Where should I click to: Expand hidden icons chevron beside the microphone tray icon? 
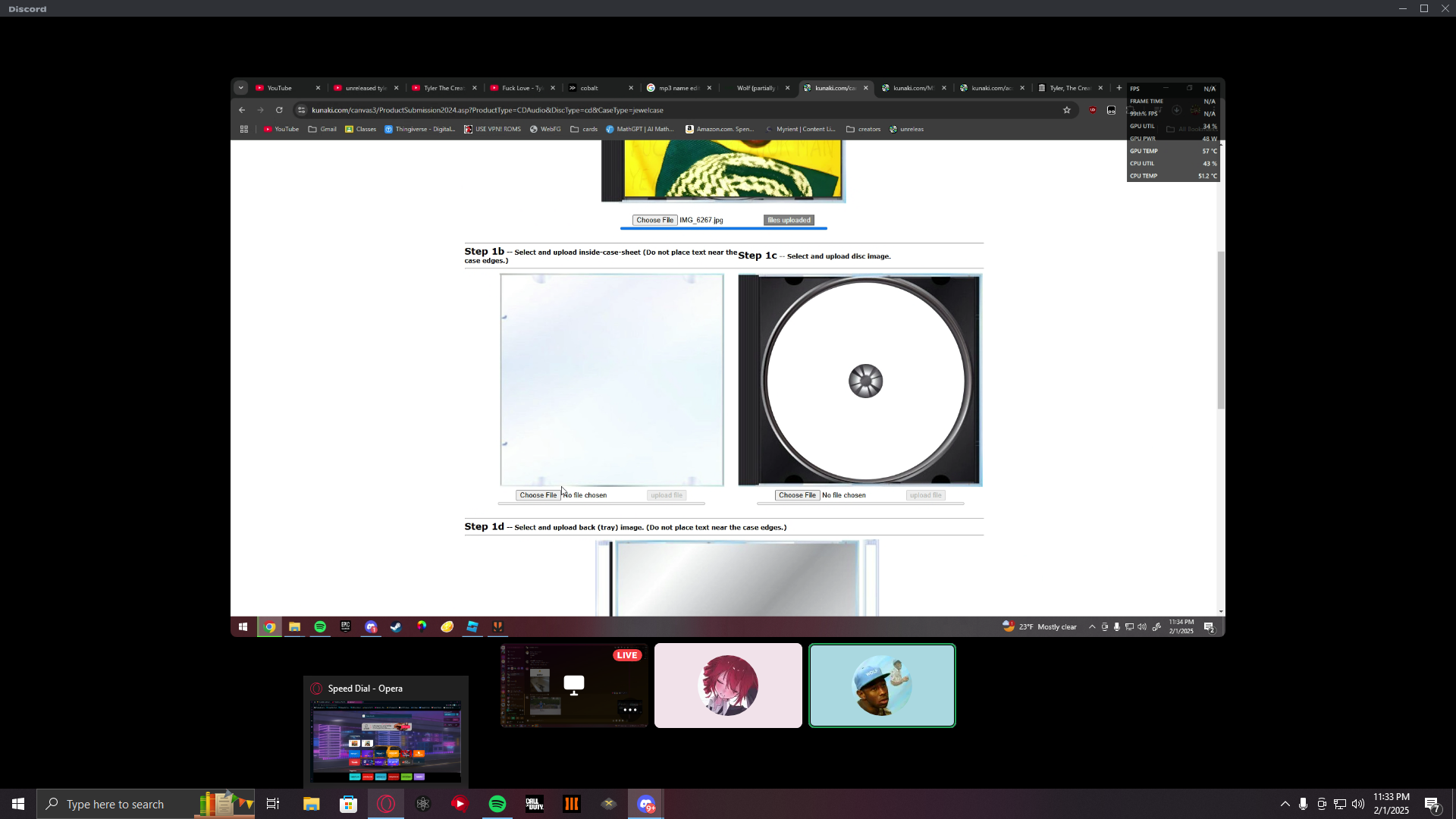(1285, 804)
